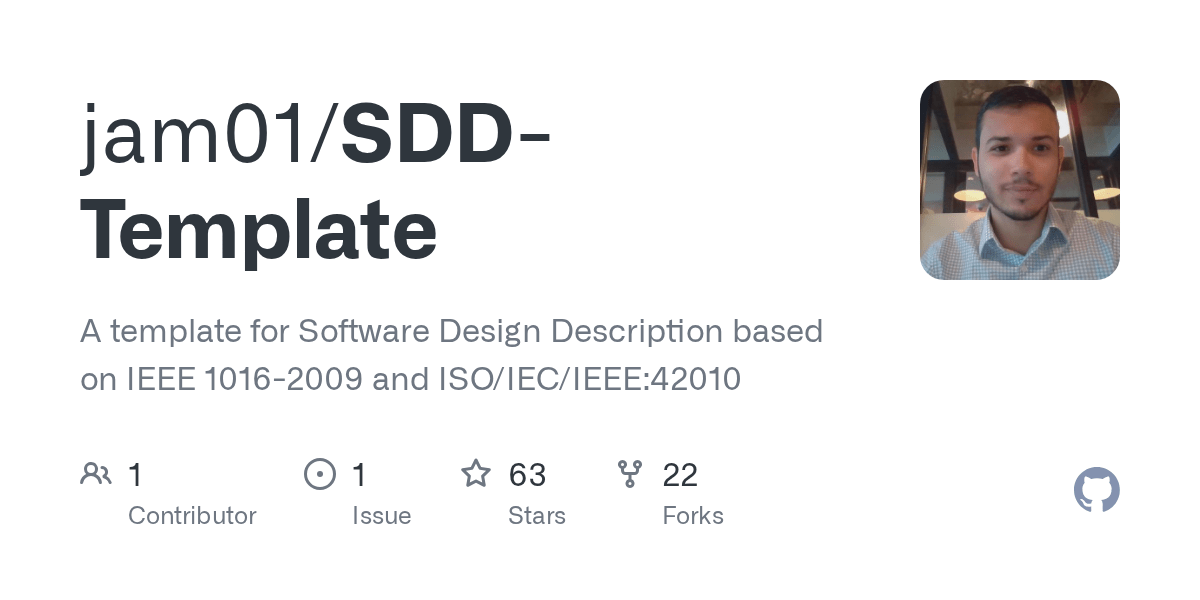This screenshot has width=1200, height=600.
Task: Click the GitHub Octocat logo
Action: point(1097,491)
